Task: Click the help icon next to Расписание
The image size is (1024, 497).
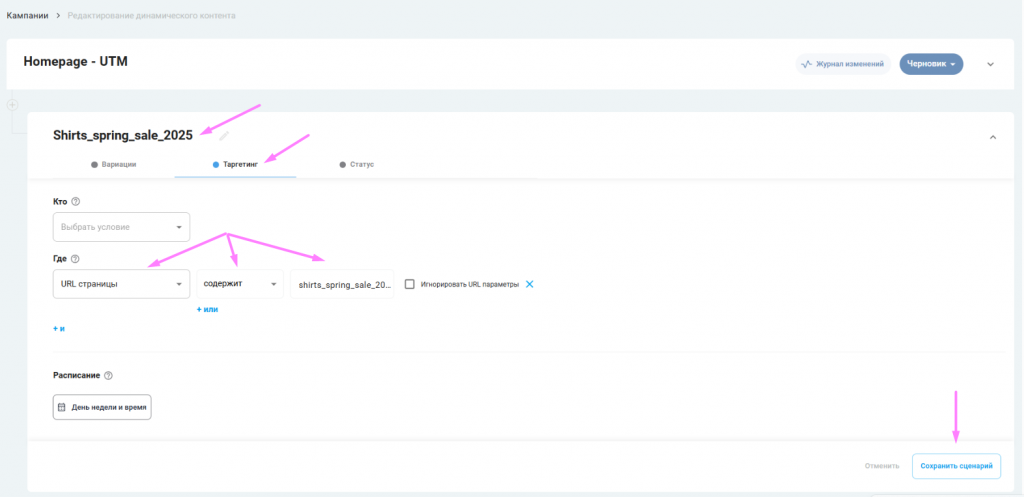Action: [108, 376]
